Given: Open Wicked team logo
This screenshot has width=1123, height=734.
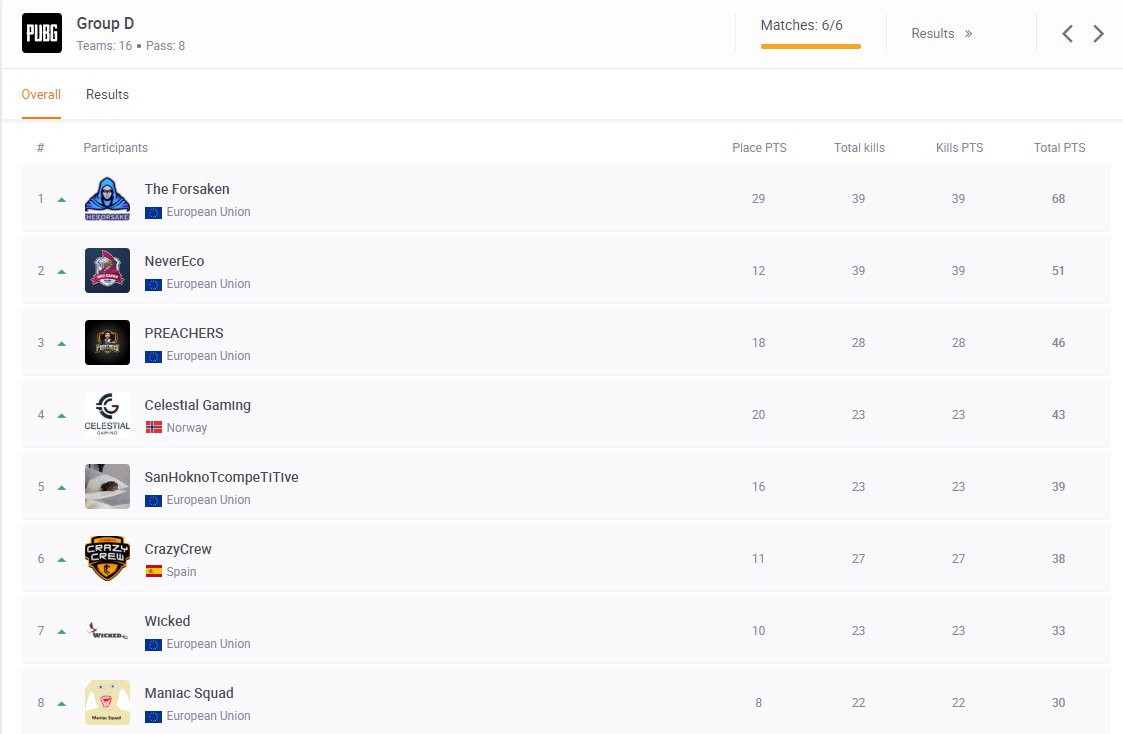Looking at the screenshot, I should pyautogui.click(x=107, y=631).
